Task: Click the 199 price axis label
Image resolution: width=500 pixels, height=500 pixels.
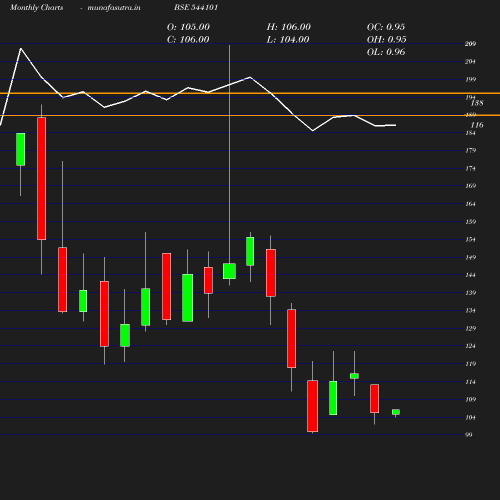Action: pos(470,79)
